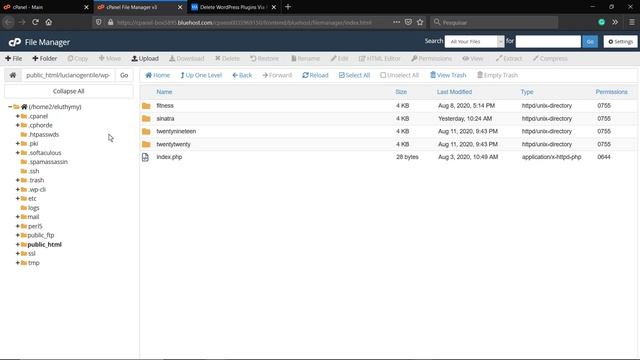
Task: Bookmark page with the star icon
Action: [x=420, y=22]
